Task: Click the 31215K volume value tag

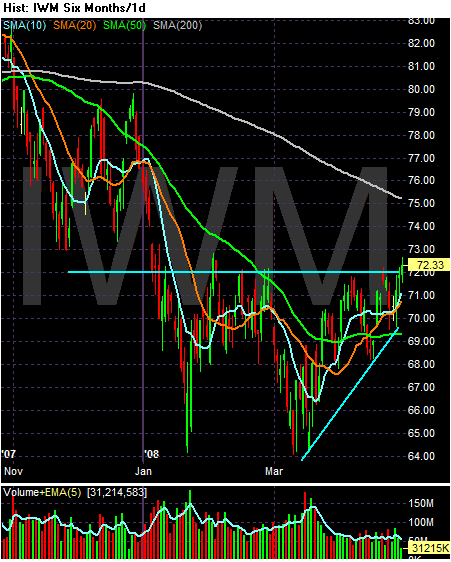Action: [429, 548]
